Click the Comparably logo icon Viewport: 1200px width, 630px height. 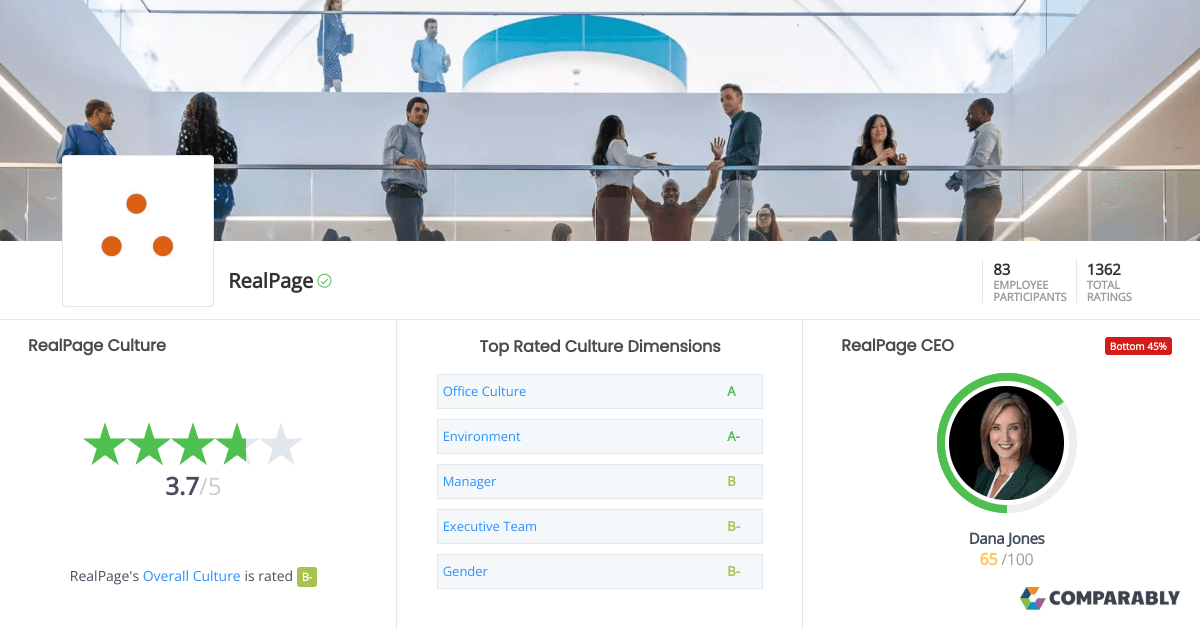pos(1032,598)
